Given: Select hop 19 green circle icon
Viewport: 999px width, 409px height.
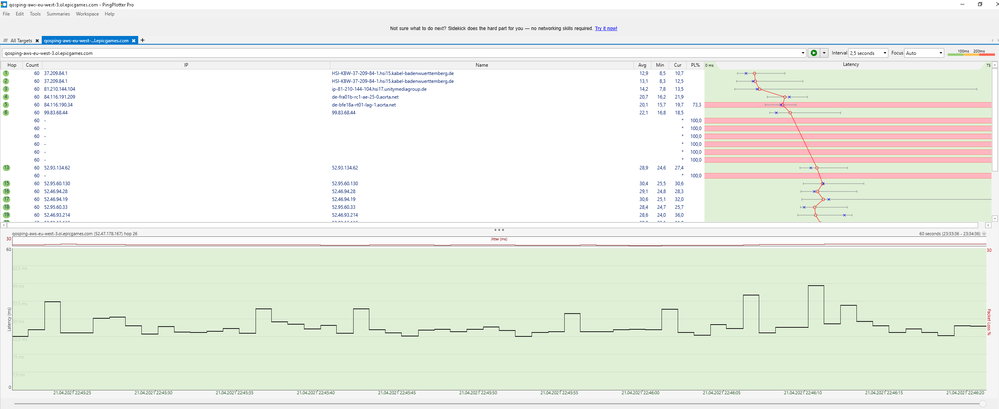Looking at the screenshot, I should pos(6,215).
